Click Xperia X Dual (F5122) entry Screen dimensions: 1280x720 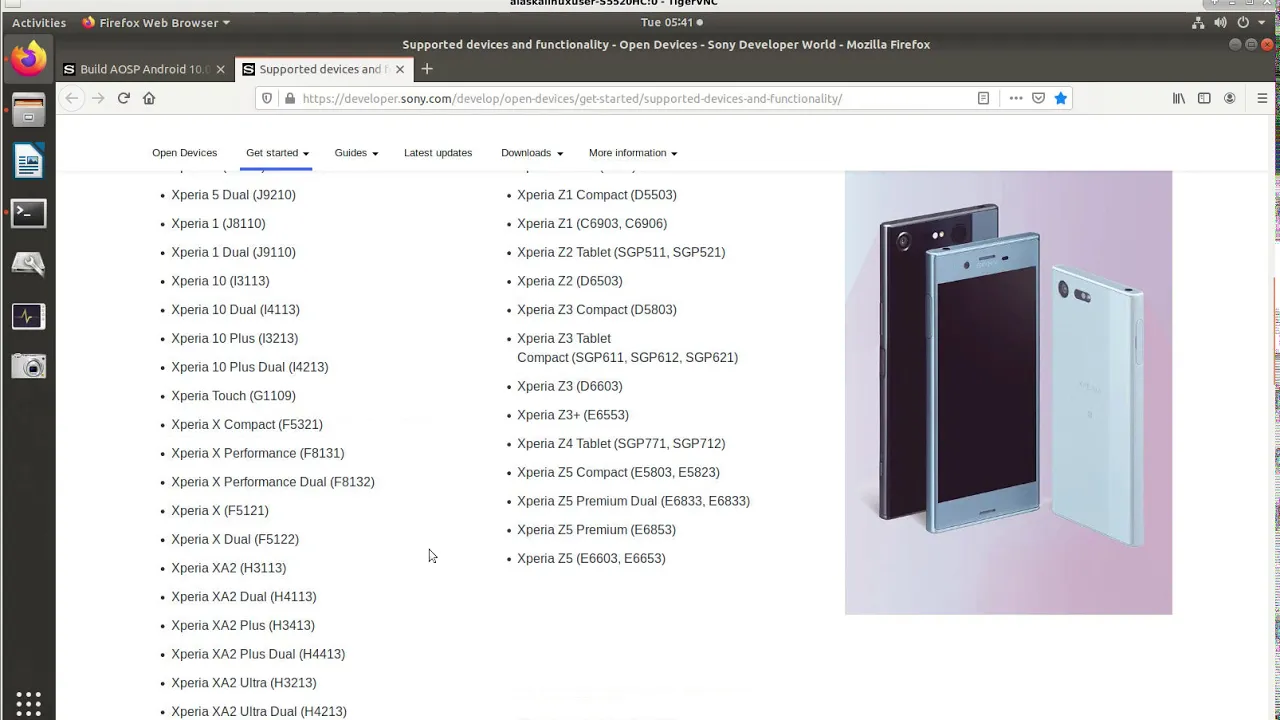pos(235,540)
